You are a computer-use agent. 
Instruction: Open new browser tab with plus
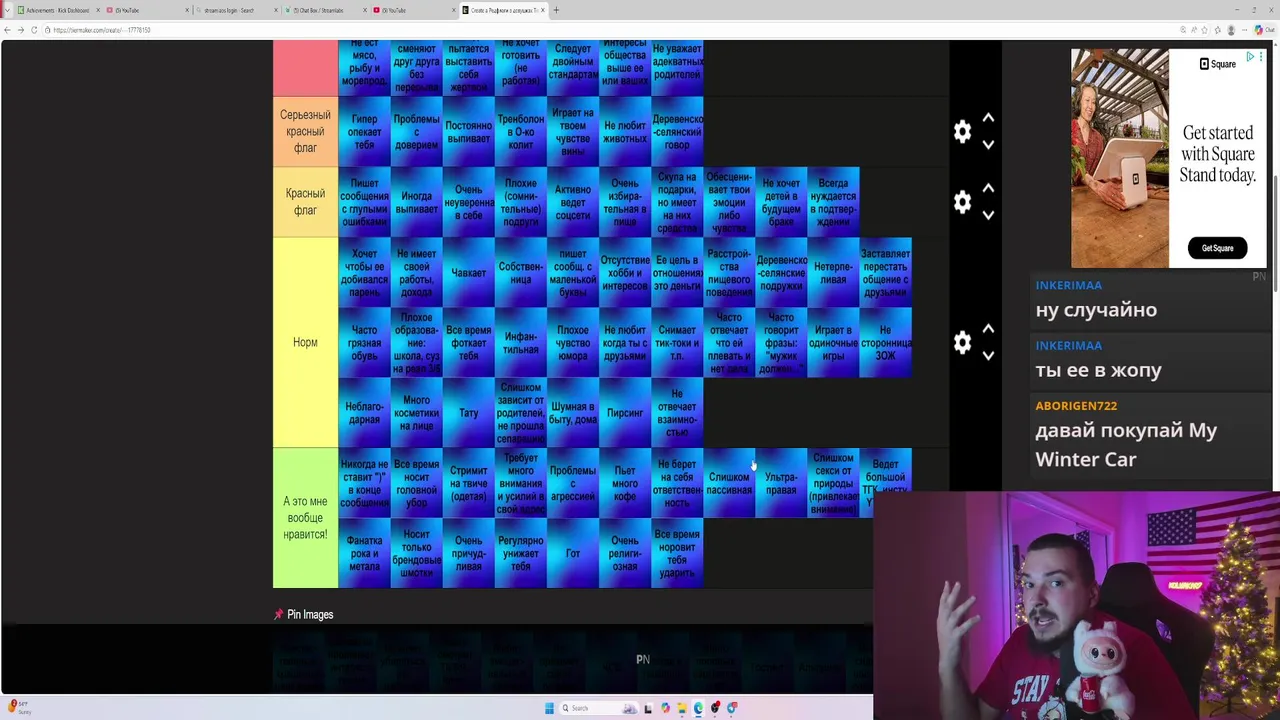click(556, 10)
